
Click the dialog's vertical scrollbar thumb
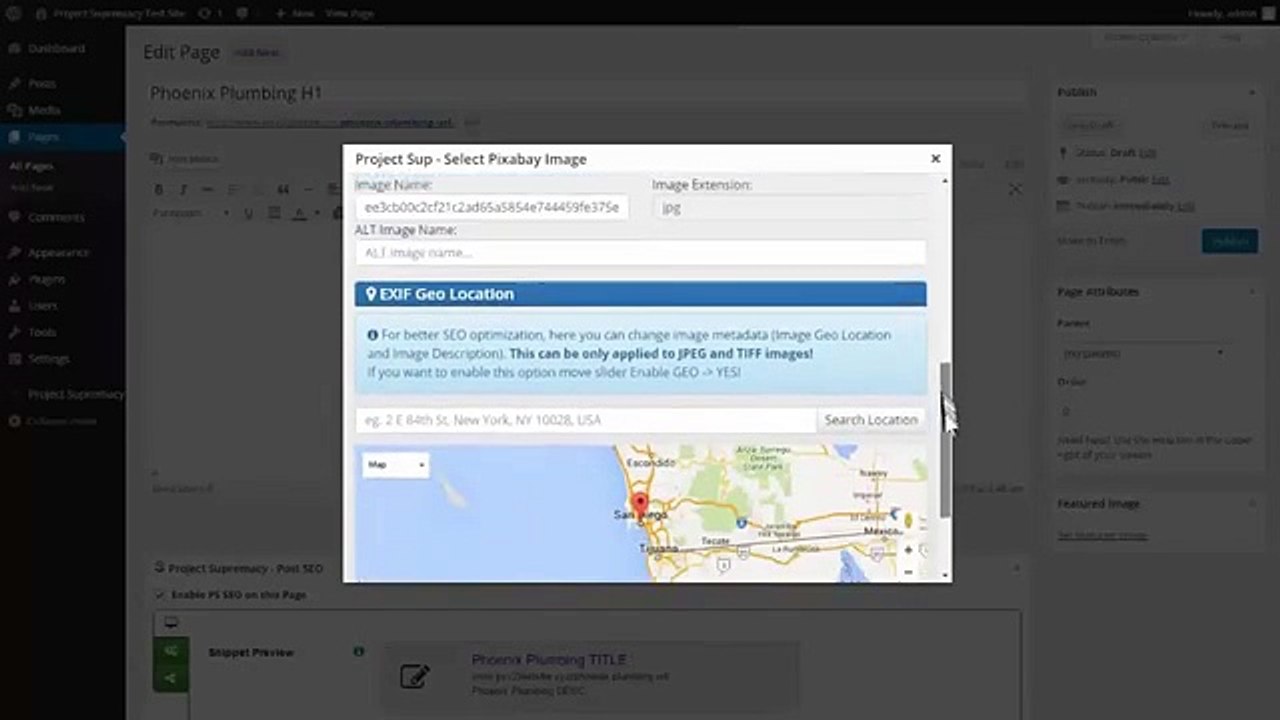pos(946,440)
